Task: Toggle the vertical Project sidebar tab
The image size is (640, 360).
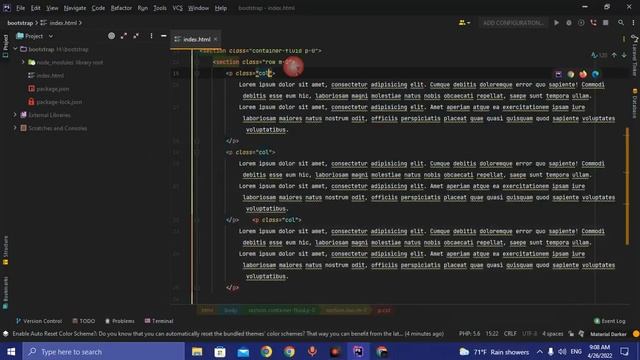Action: click(5, 46)
